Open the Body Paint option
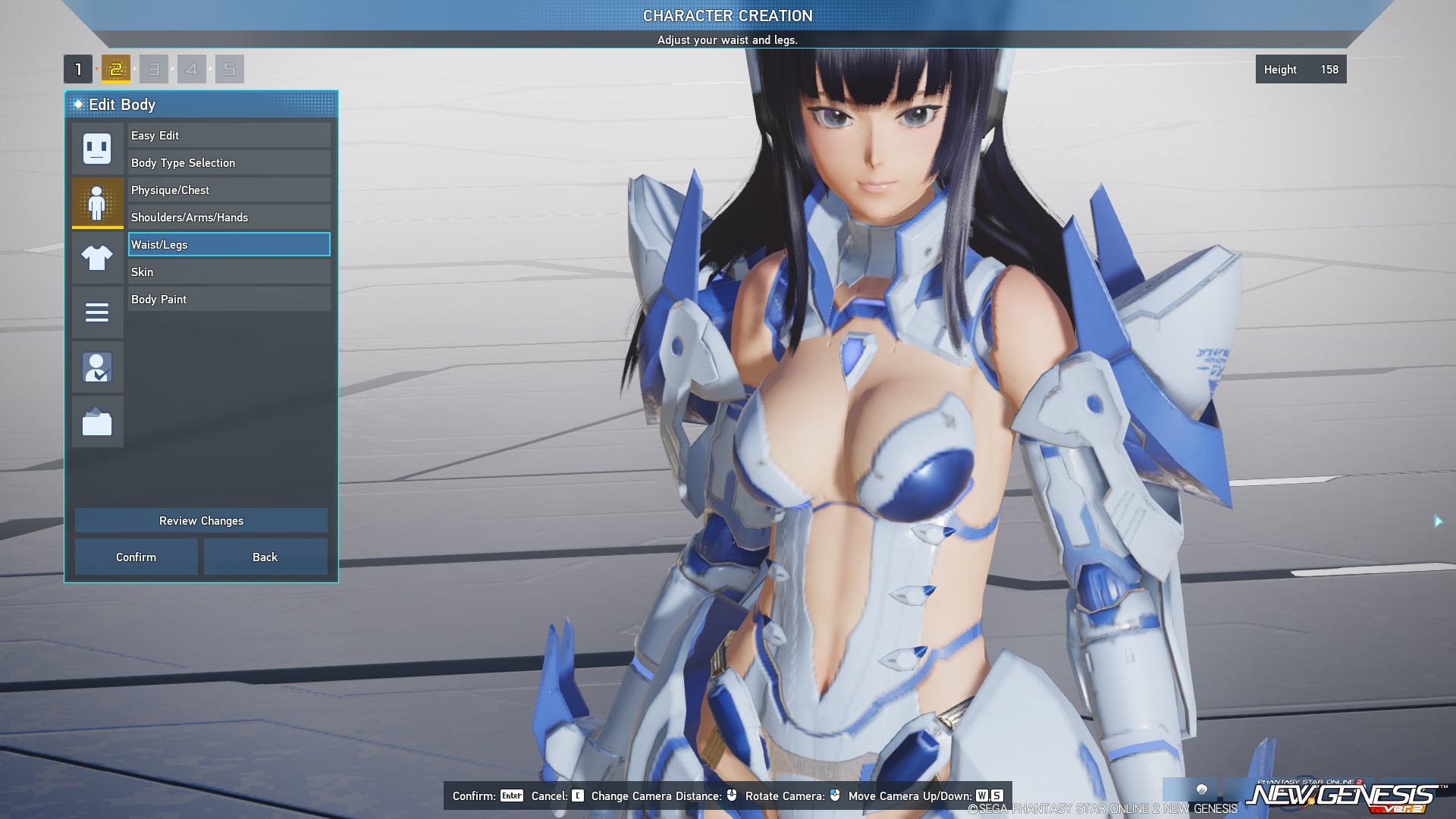This screenshot has width=1456, height=819. pyautogui.click(x=229, y=300)
